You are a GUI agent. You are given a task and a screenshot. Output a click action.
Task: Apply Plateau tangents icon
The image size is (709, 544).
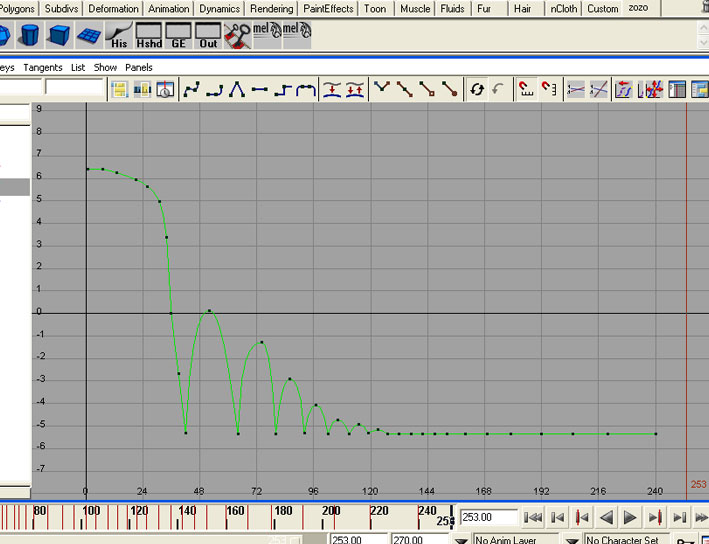[x=306, y=90]
